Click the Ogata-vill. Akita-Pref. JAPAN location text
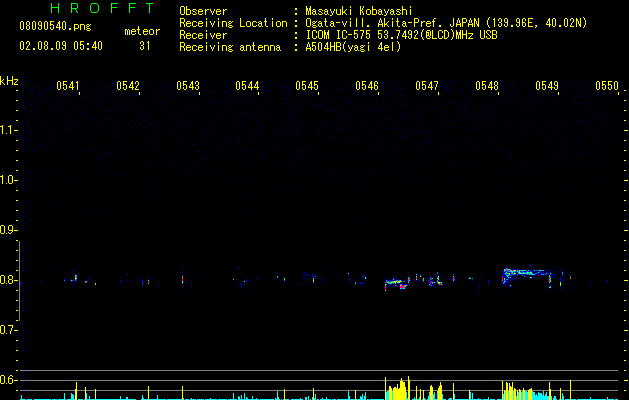The image size is (629, 400). pyautogui.click(x=446, y=23)
